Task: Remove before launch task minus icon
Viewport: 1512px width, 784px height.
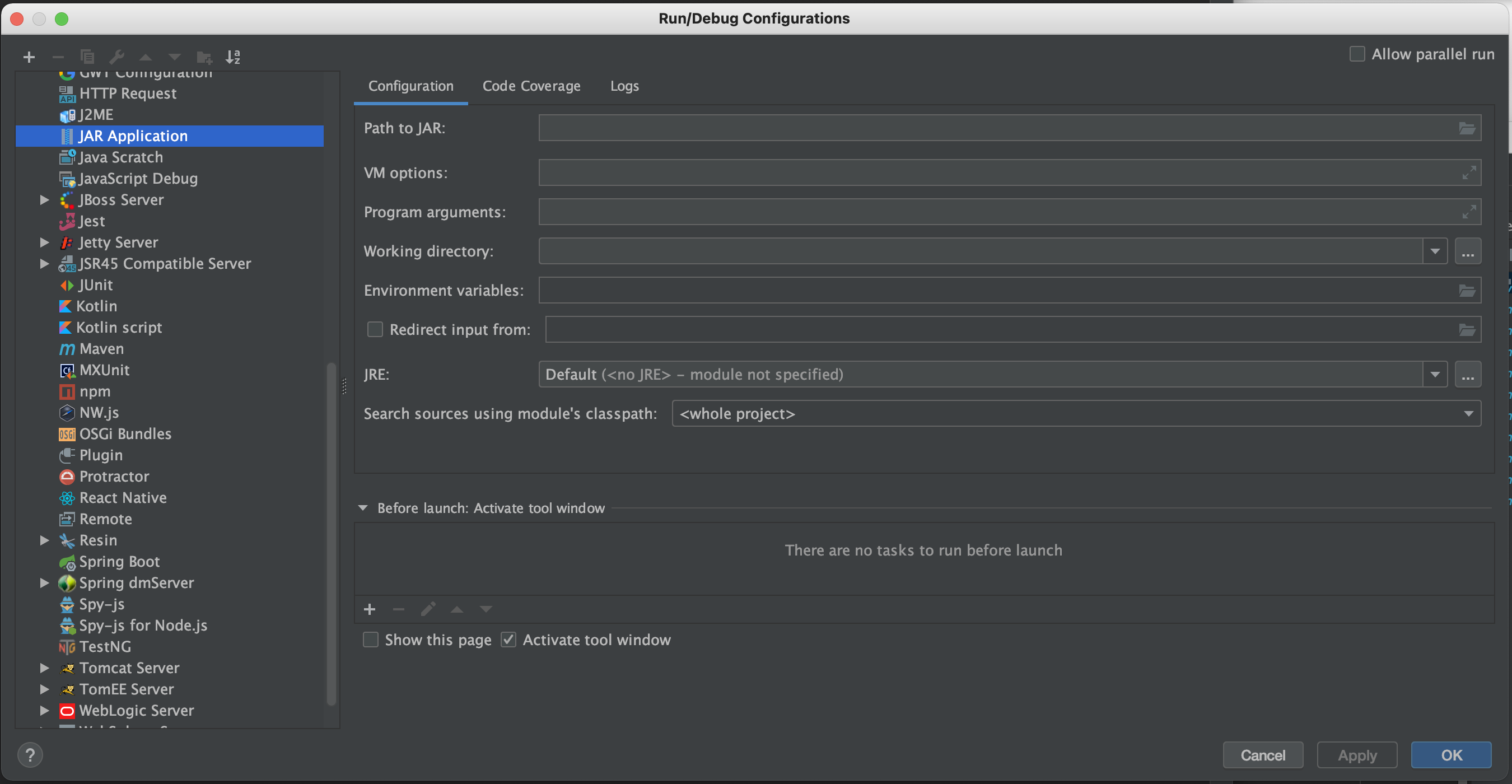Action: tap(399, 609)
